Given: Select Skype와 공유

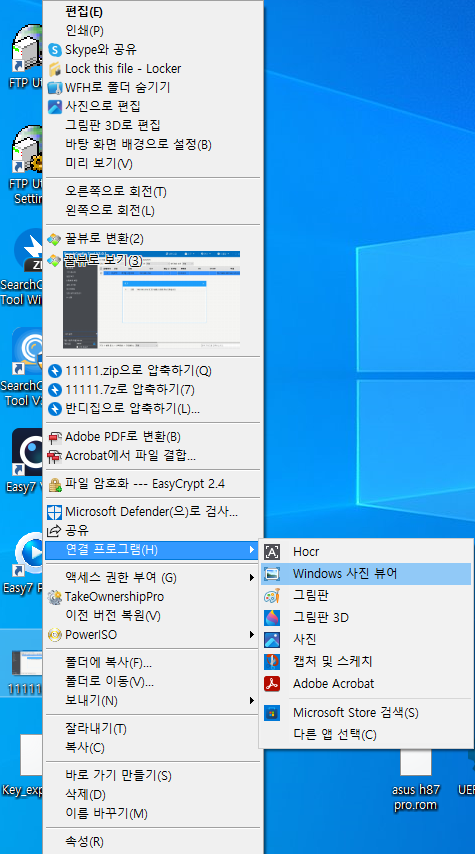Looking at the screenshot, I should [x=153, y=50].
